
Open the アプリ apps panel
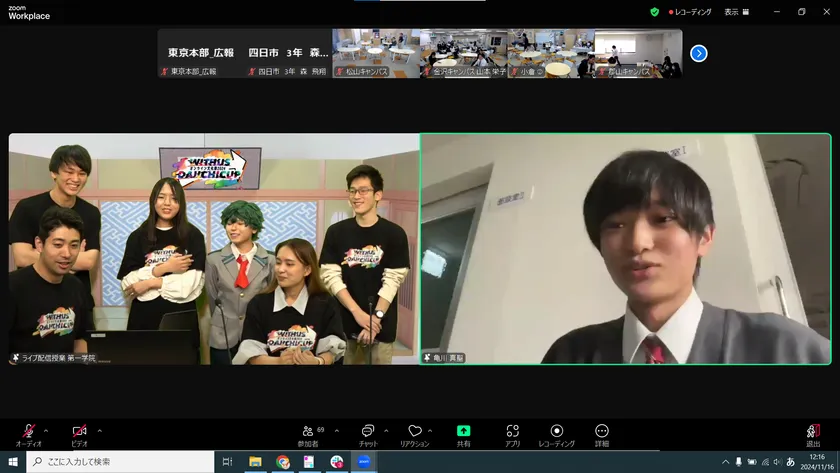coord(512,432)
